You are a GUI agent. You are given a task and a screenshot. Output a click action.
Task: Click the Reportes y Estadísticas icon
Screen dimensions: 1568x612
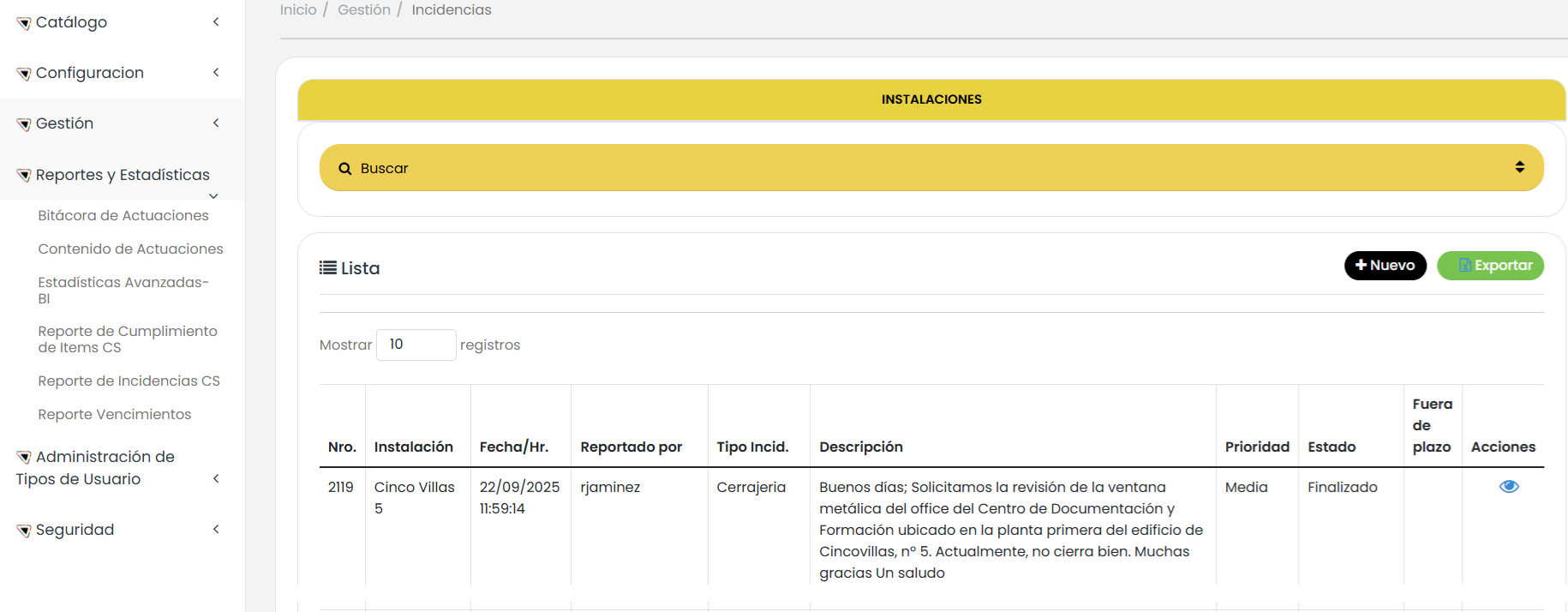24,176
